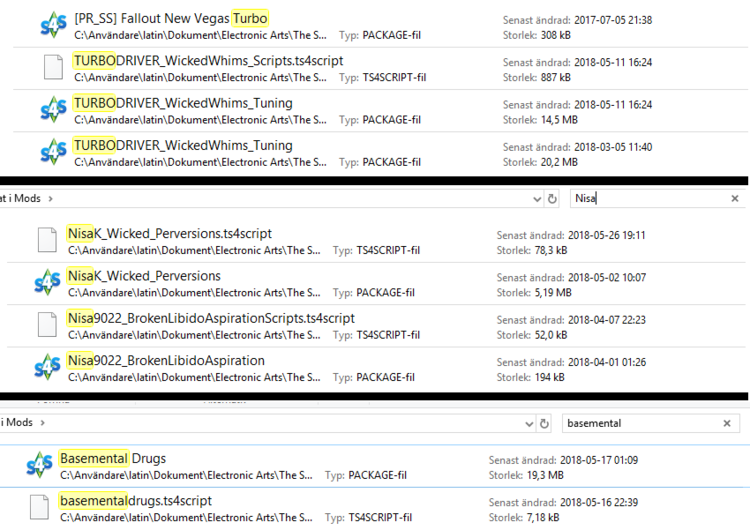750x530 pixels.
Task: Click the date 2018-04-01 01:26
Action: click(607, 362)
